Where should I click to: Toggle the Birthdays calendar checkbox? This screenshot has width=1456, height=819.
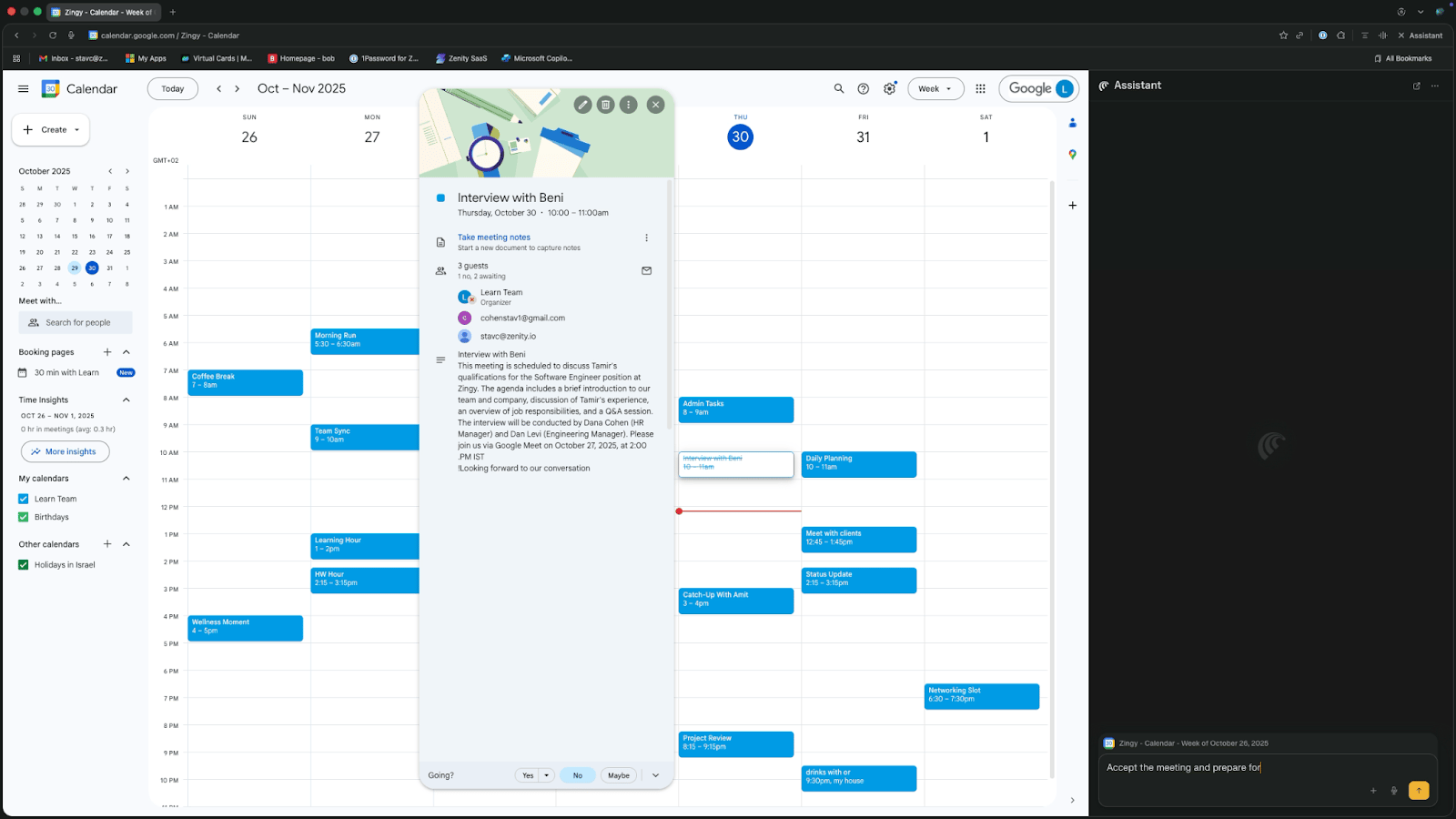pos(24,517)
